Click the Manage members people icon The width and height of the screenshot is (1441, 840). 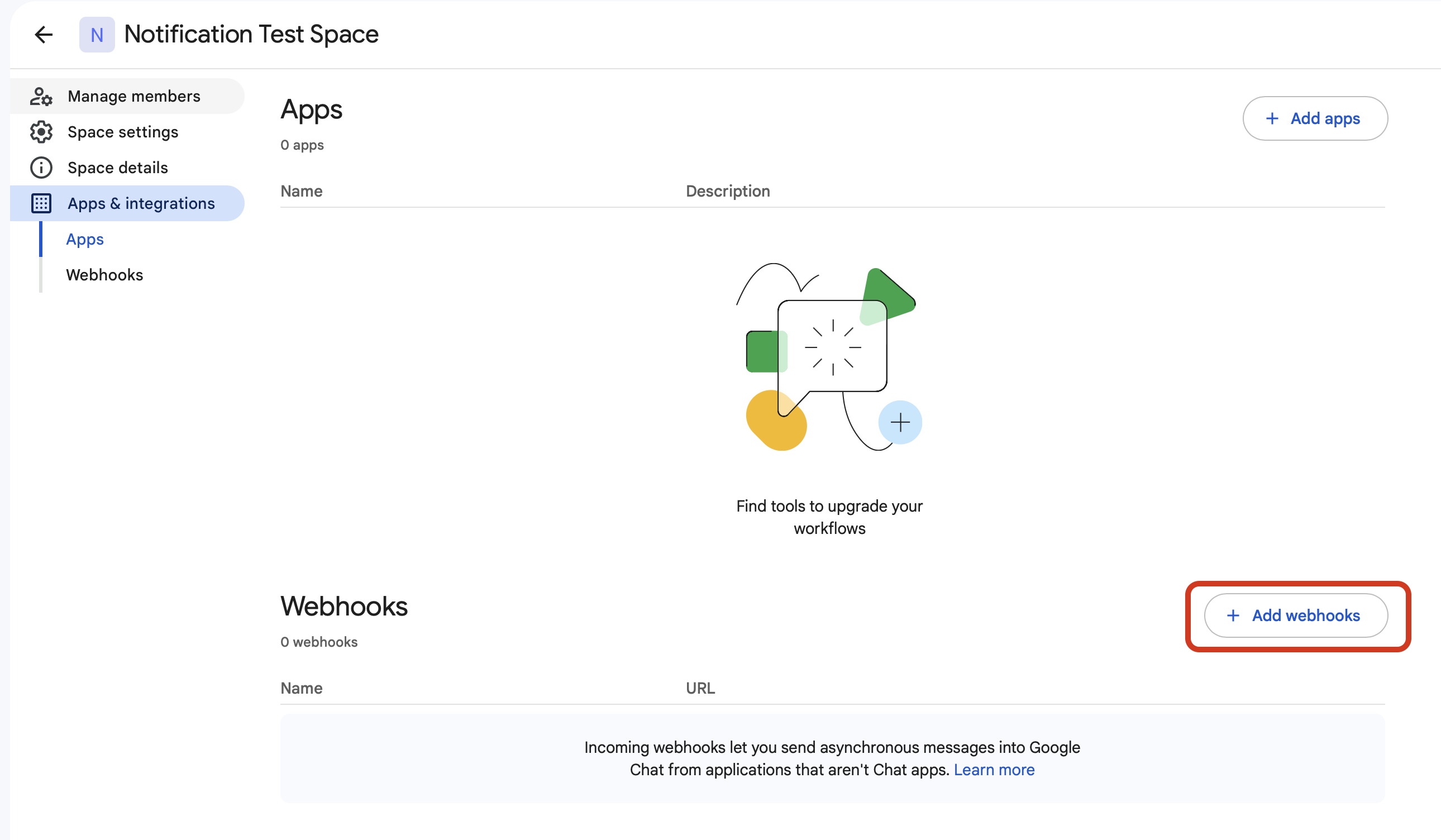pos(41,96)
